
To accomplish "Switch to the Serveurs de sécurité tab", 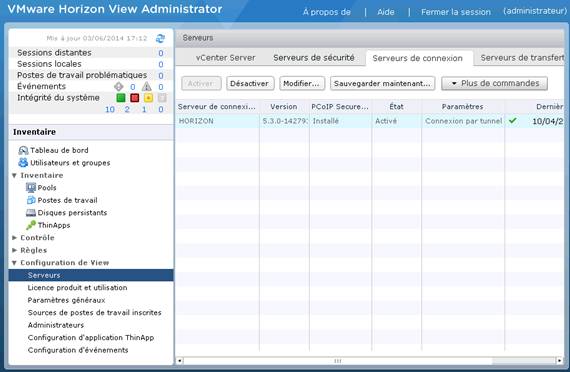I will [314, 58].
